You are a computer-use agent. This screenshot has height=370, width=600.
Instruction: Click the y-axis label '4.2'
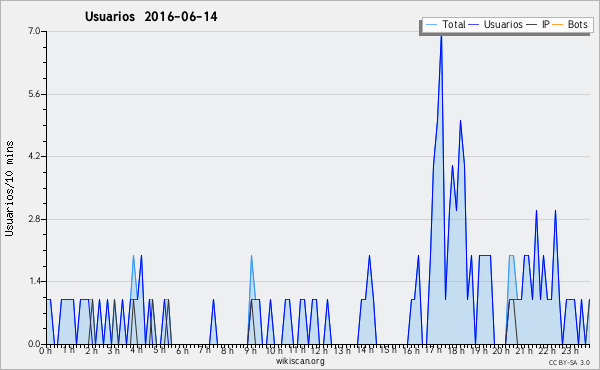point(34,156)
